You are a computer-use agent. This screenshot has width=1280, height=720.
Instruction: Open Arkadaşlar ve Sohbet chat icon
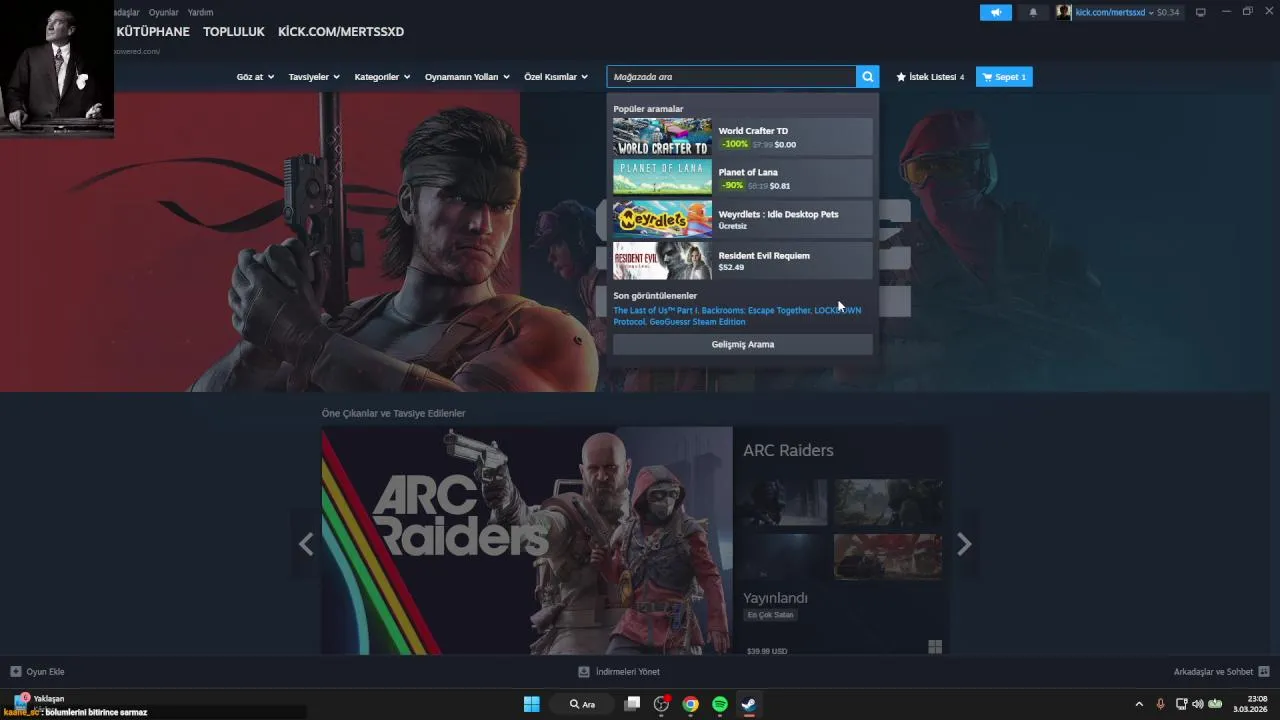pos(1264,672)
